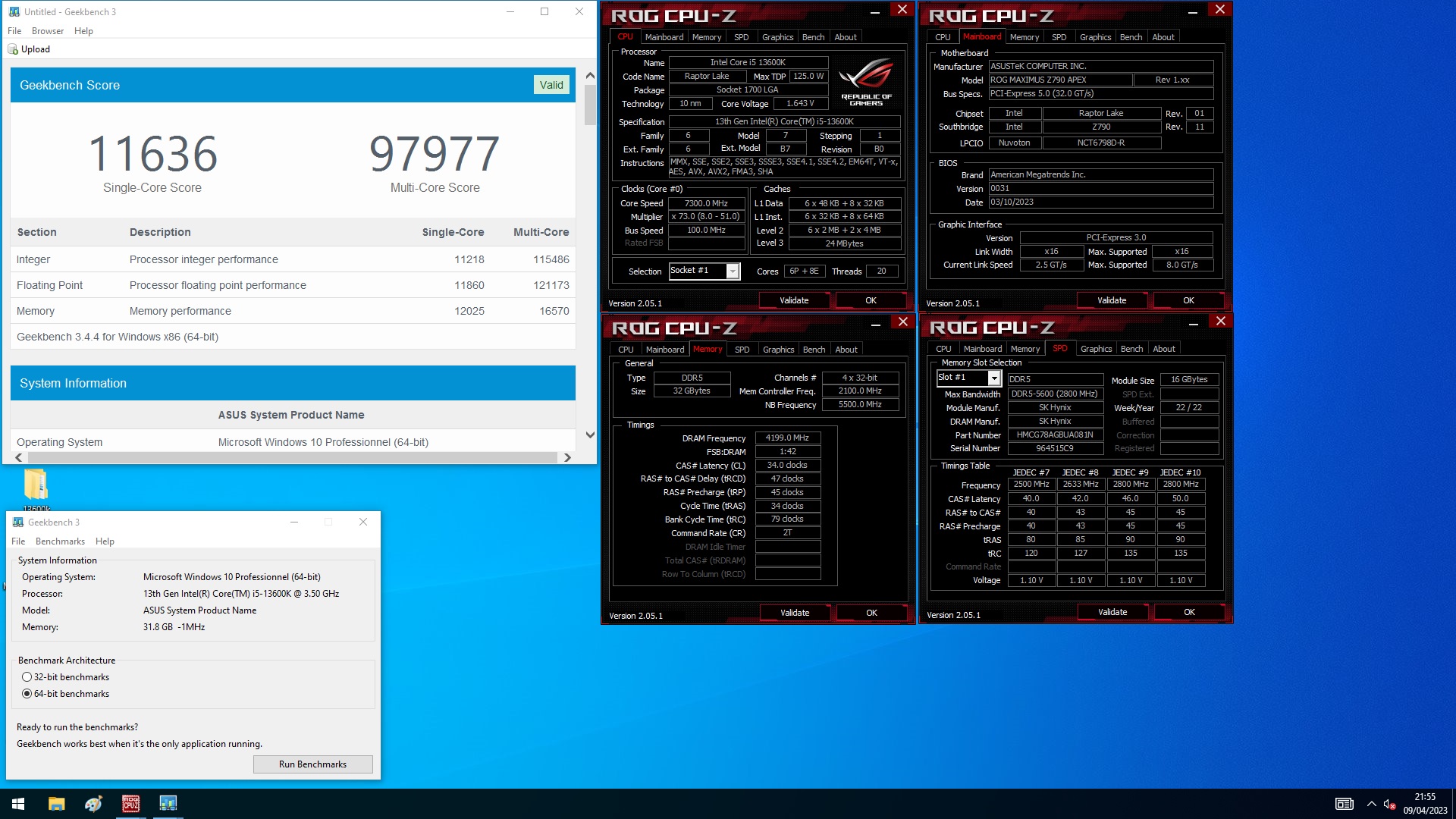Open File menu in Untitled Geekbench window

14,31
